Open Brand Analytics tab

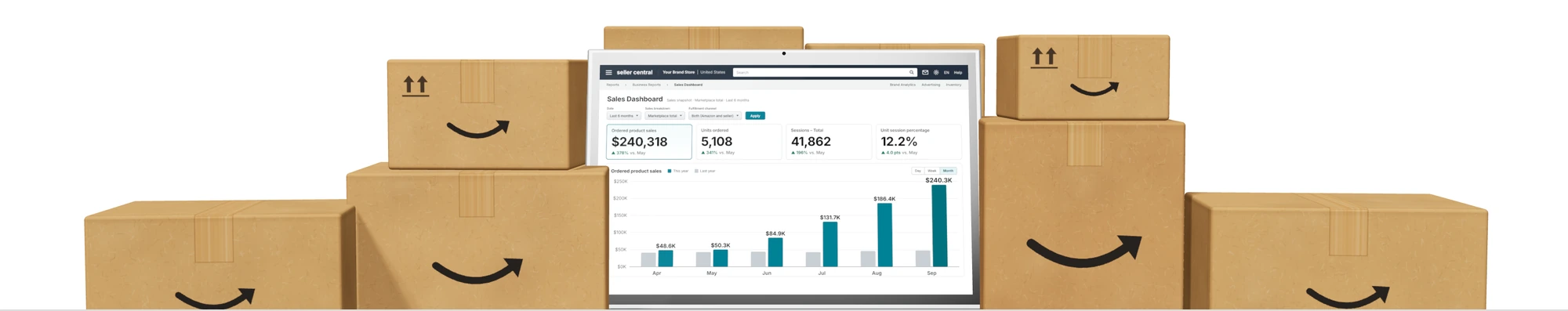tap(902, 85)
